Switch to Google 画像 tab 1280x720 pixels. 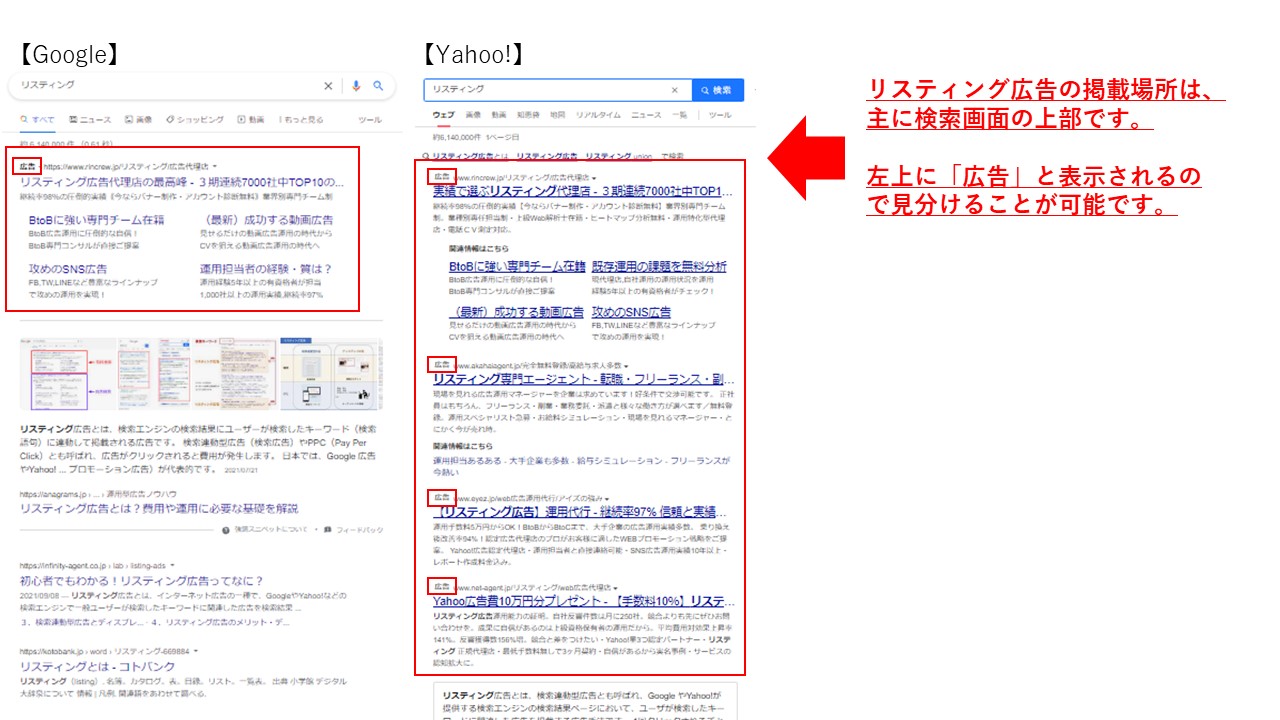[138, 120]
